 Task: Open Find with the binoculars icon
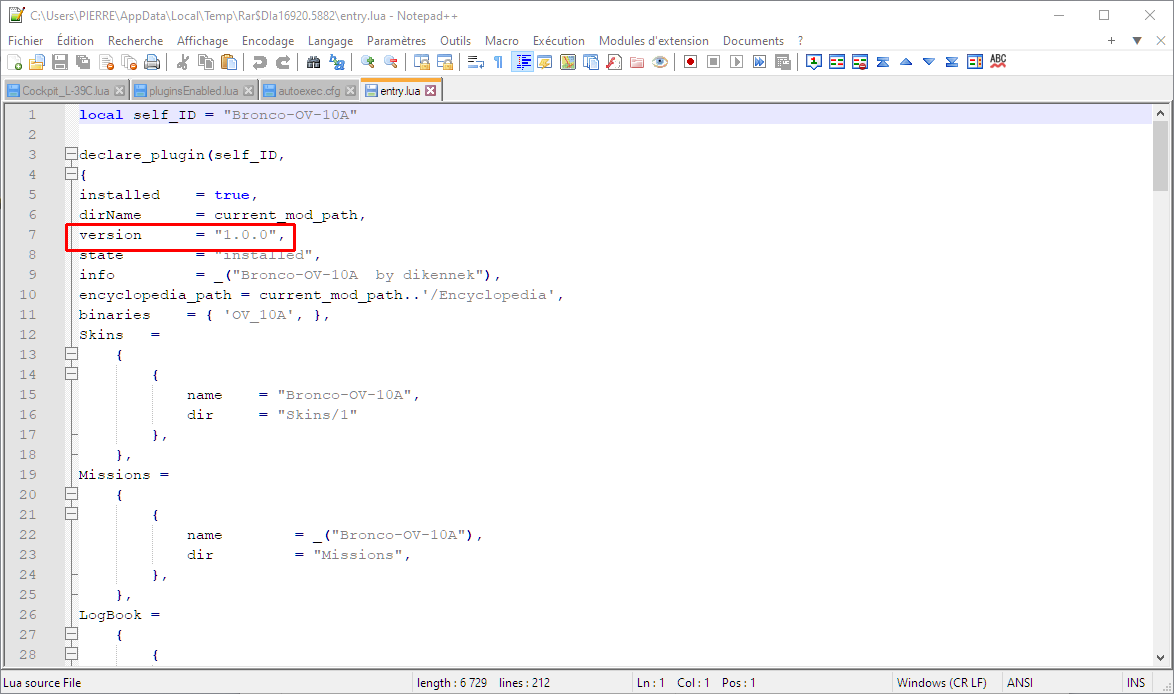(x=314, y=62)
